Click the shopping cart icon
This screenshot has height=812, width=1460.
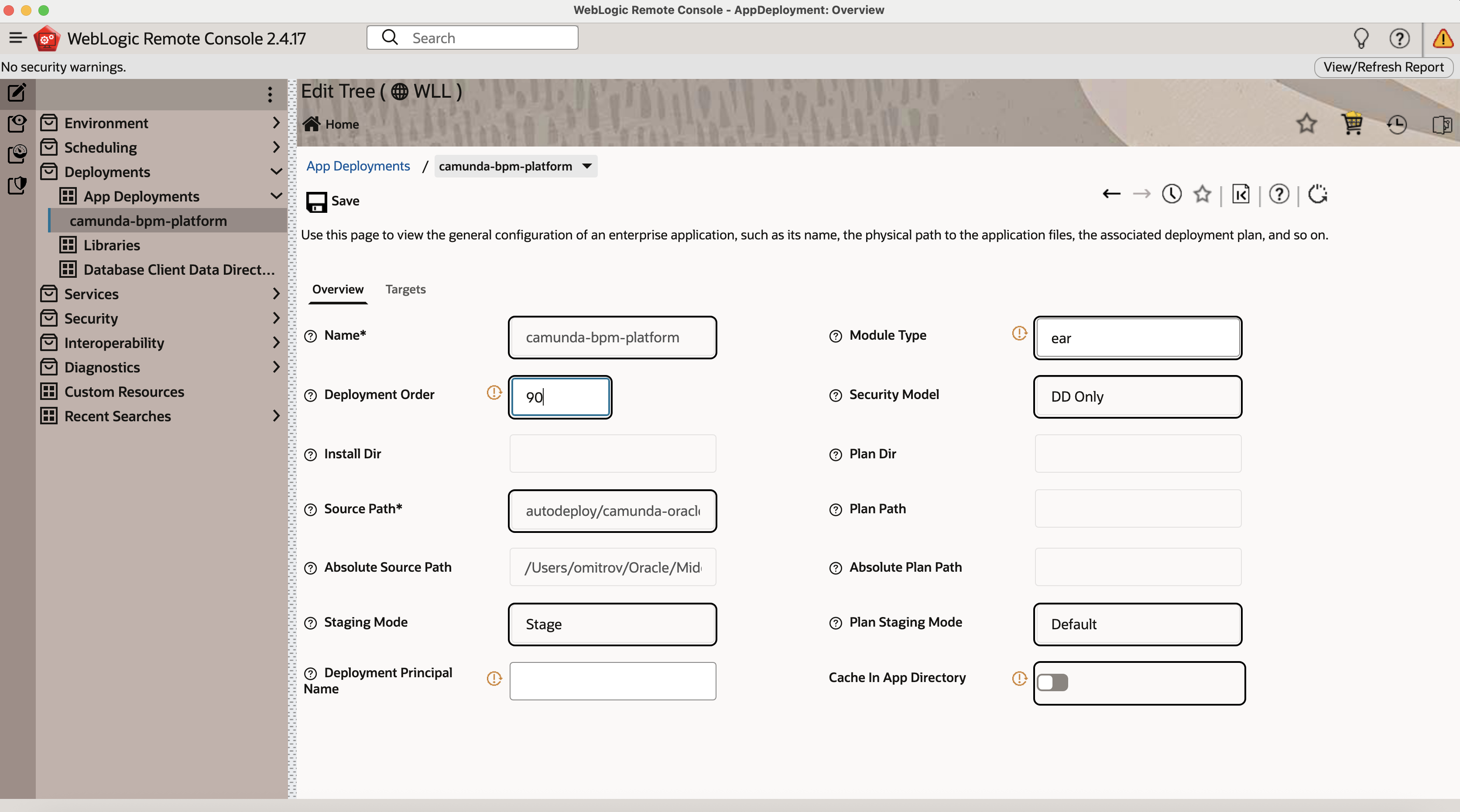pyautogui.click(x=1352, y=123)
